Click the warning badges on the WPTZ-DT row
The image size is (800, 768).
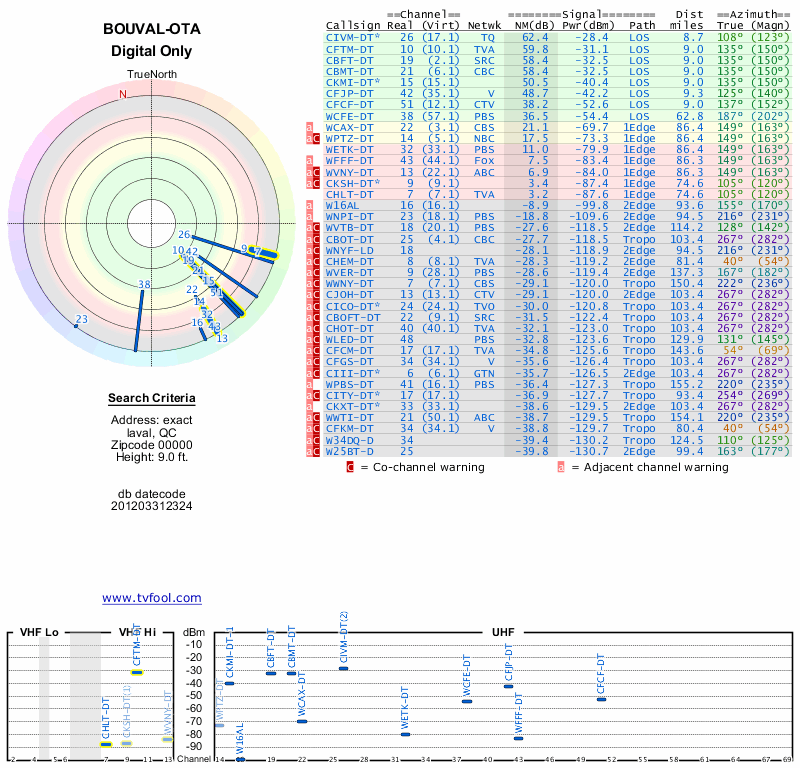click(x=313, y=139)
